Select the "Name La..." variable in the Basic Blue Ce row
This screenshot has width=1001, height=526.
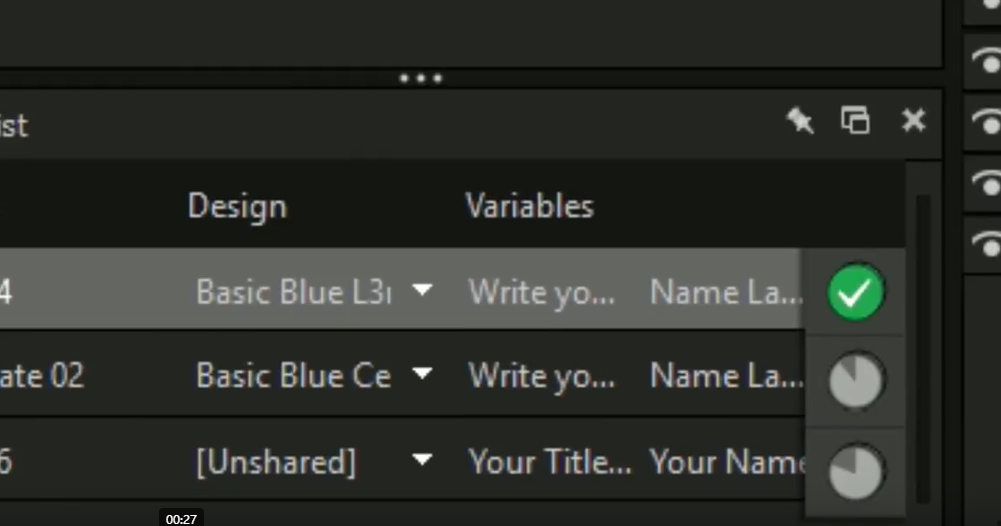725,376
